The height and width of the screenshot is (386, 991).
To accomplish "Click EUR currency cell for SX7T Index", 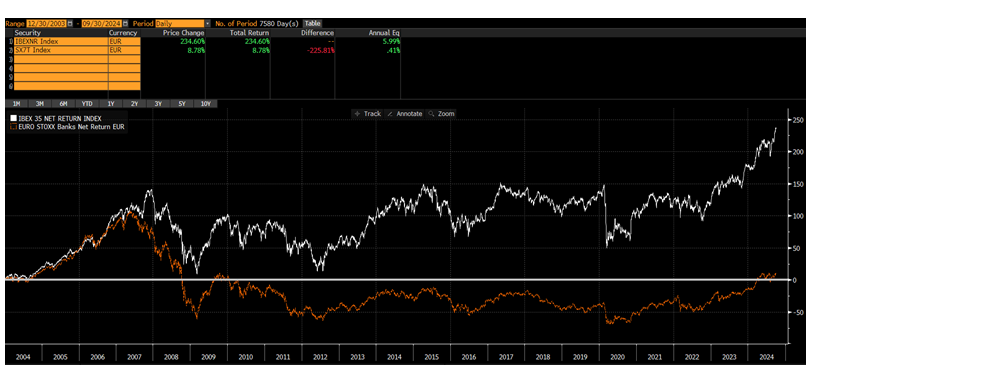I will click(x=125, y=50).
